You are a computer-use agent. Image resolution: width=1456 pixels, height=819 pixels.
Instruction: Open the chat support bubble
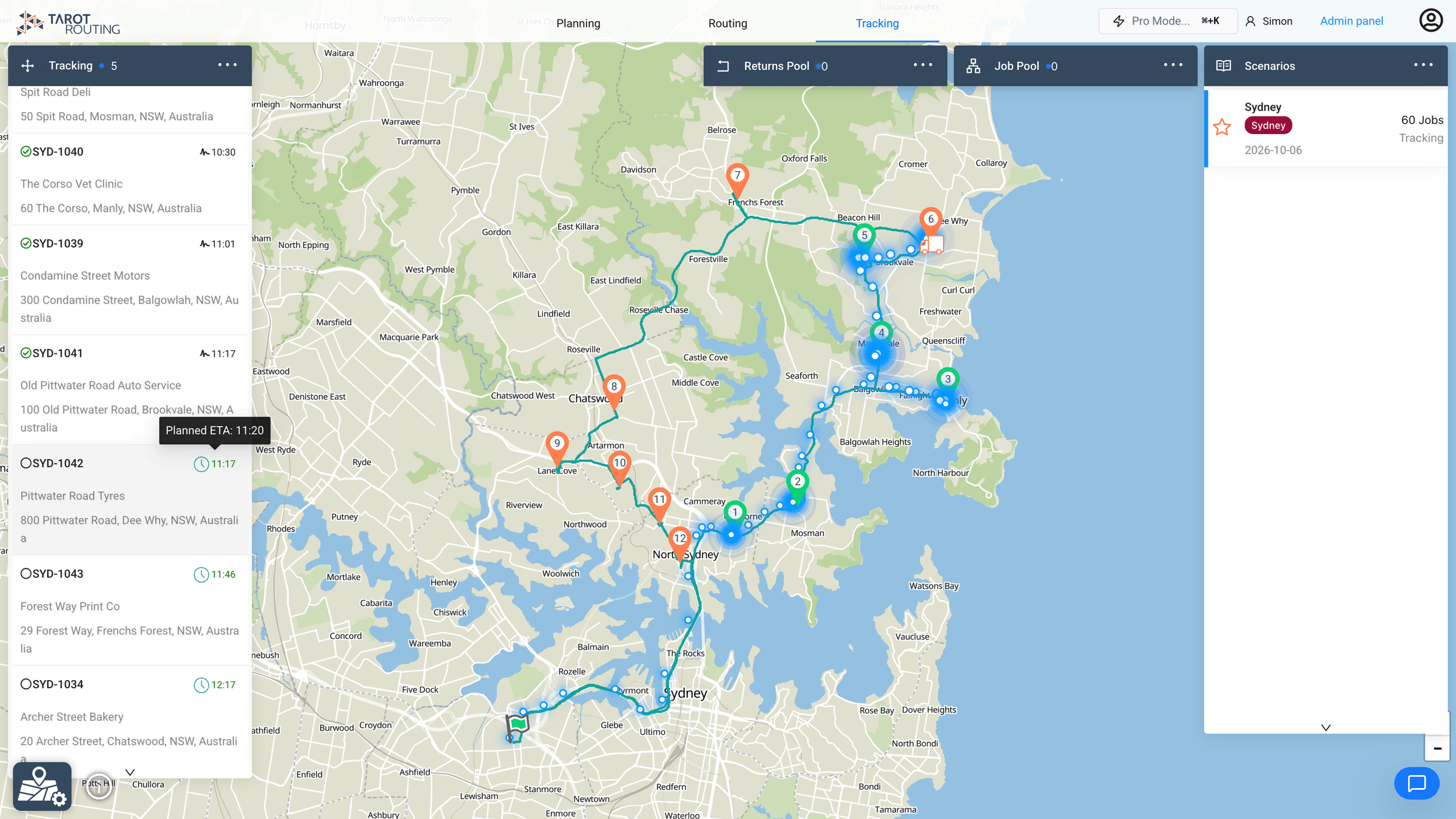pyautogui.click(x=1417, y=783)
